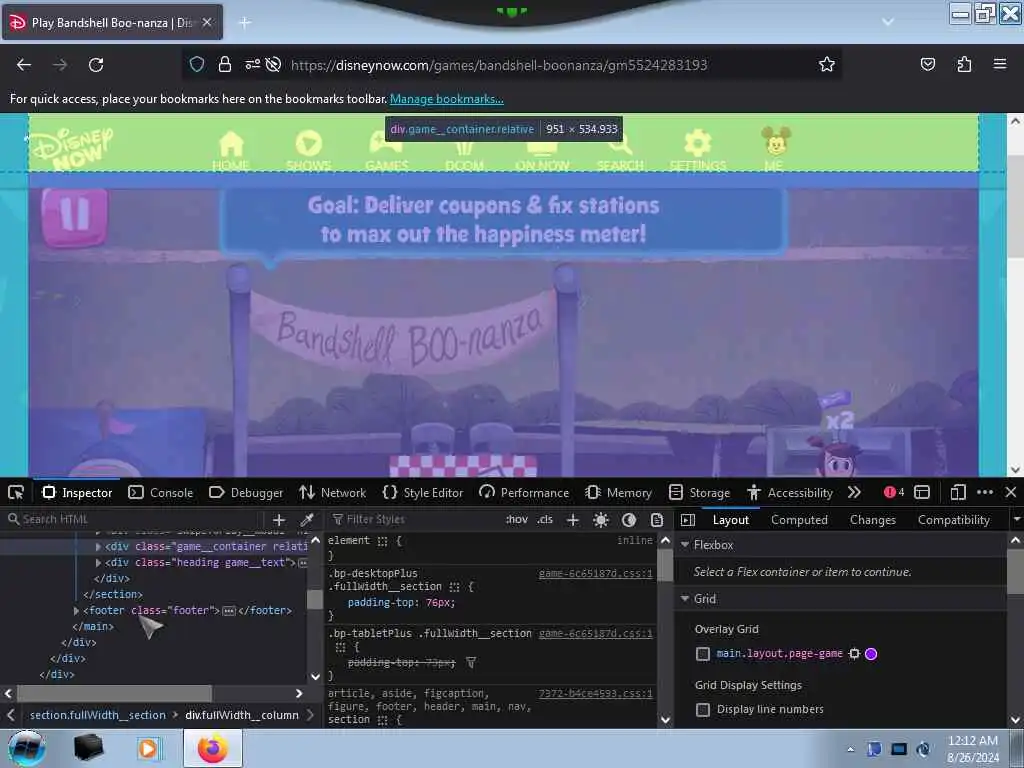1024x768 pixels.
Task: Open a new browser tab
Action: pyautogui.click(x=245, y=23)
